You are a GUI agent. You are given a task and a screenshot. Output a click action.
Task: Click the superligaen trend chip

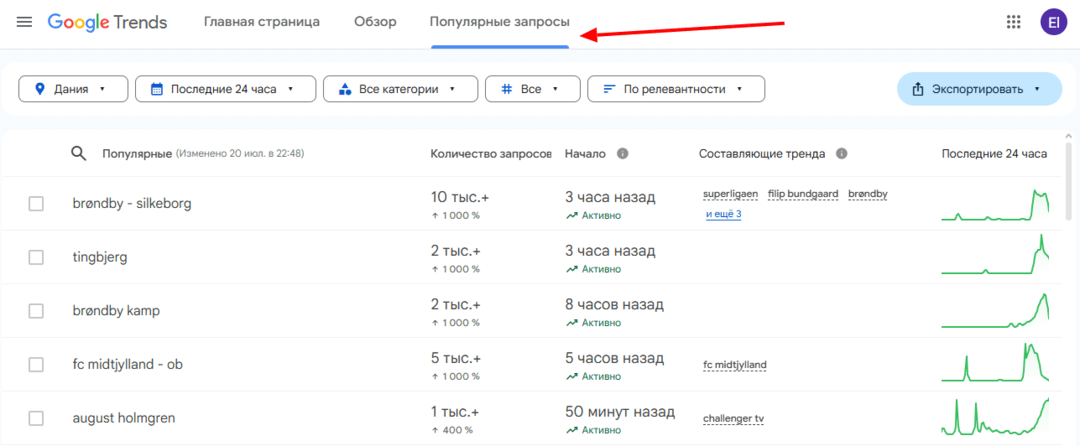tap(730, 194)
